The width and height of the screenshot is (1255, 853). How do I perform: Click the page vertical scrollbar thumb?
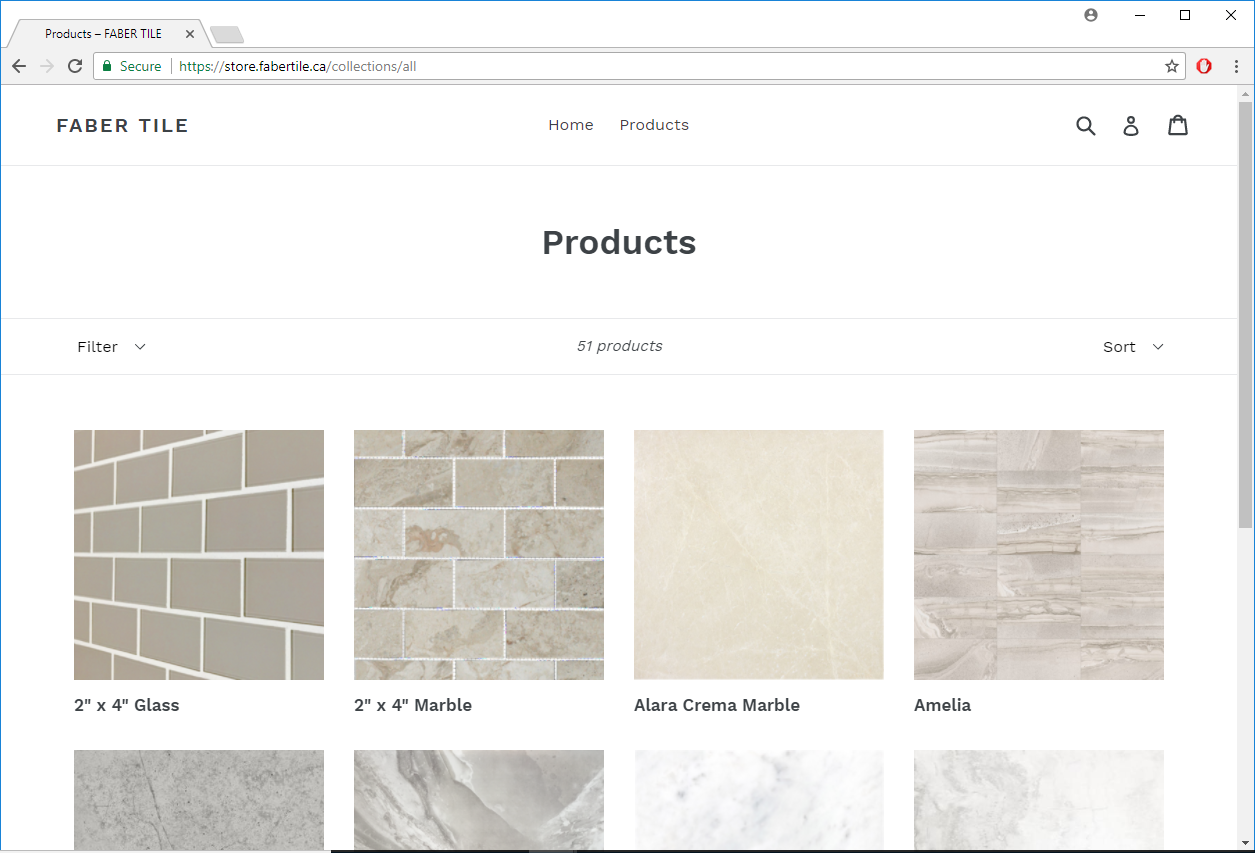pyautogui.click(x=1245, y=315)
